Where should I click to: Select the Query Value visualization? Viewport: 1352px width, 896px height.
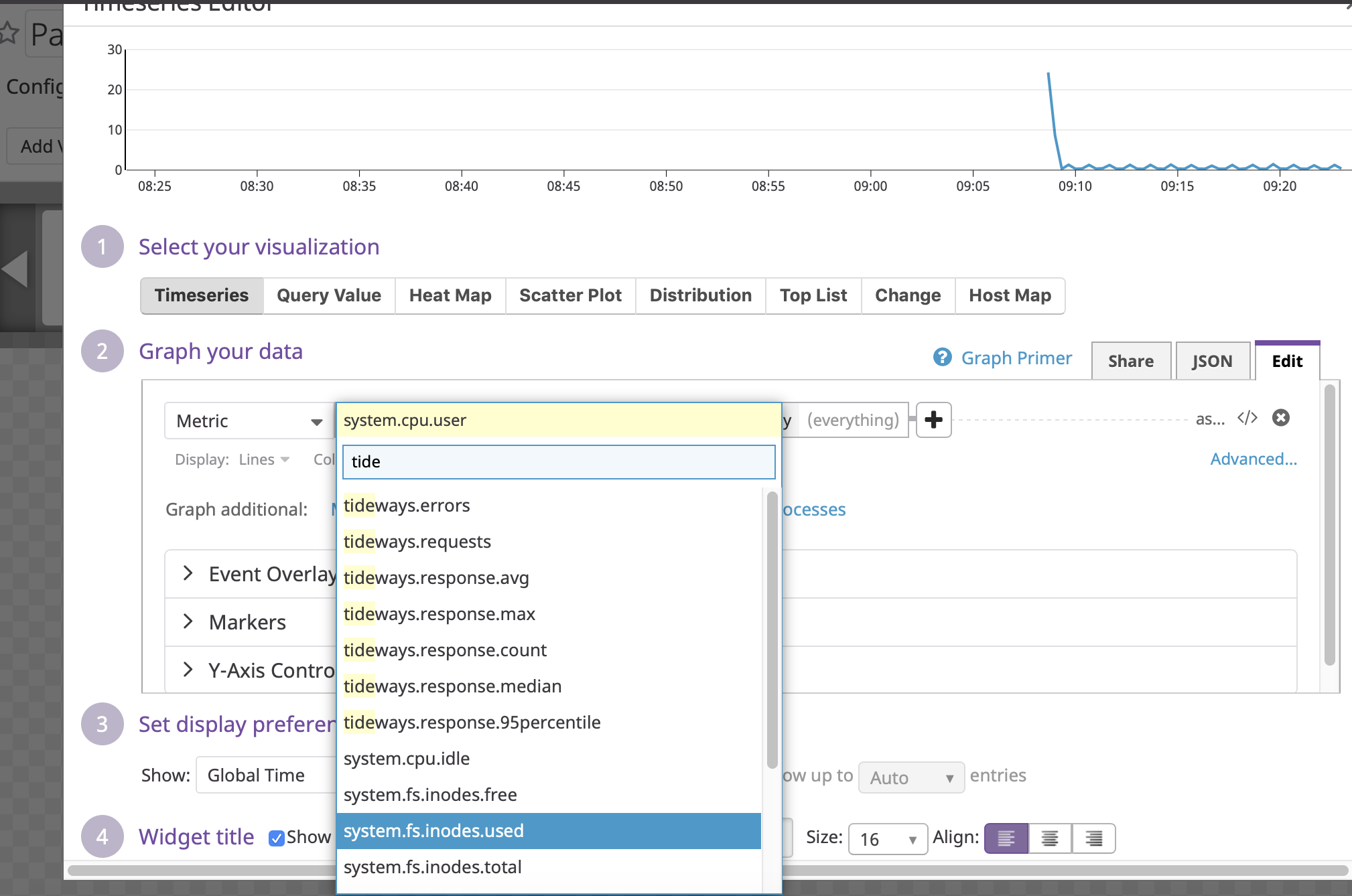(329, 295)
